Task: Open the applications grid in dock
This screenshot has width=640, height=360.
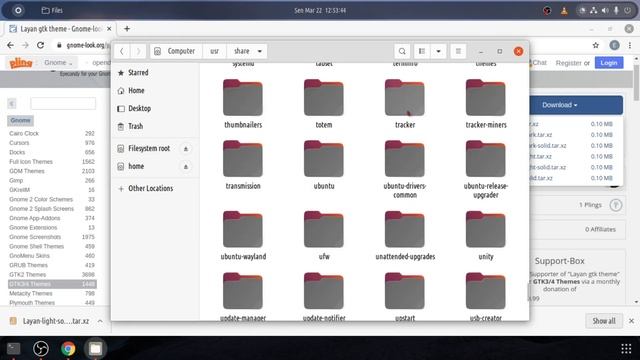Action: 626,348
